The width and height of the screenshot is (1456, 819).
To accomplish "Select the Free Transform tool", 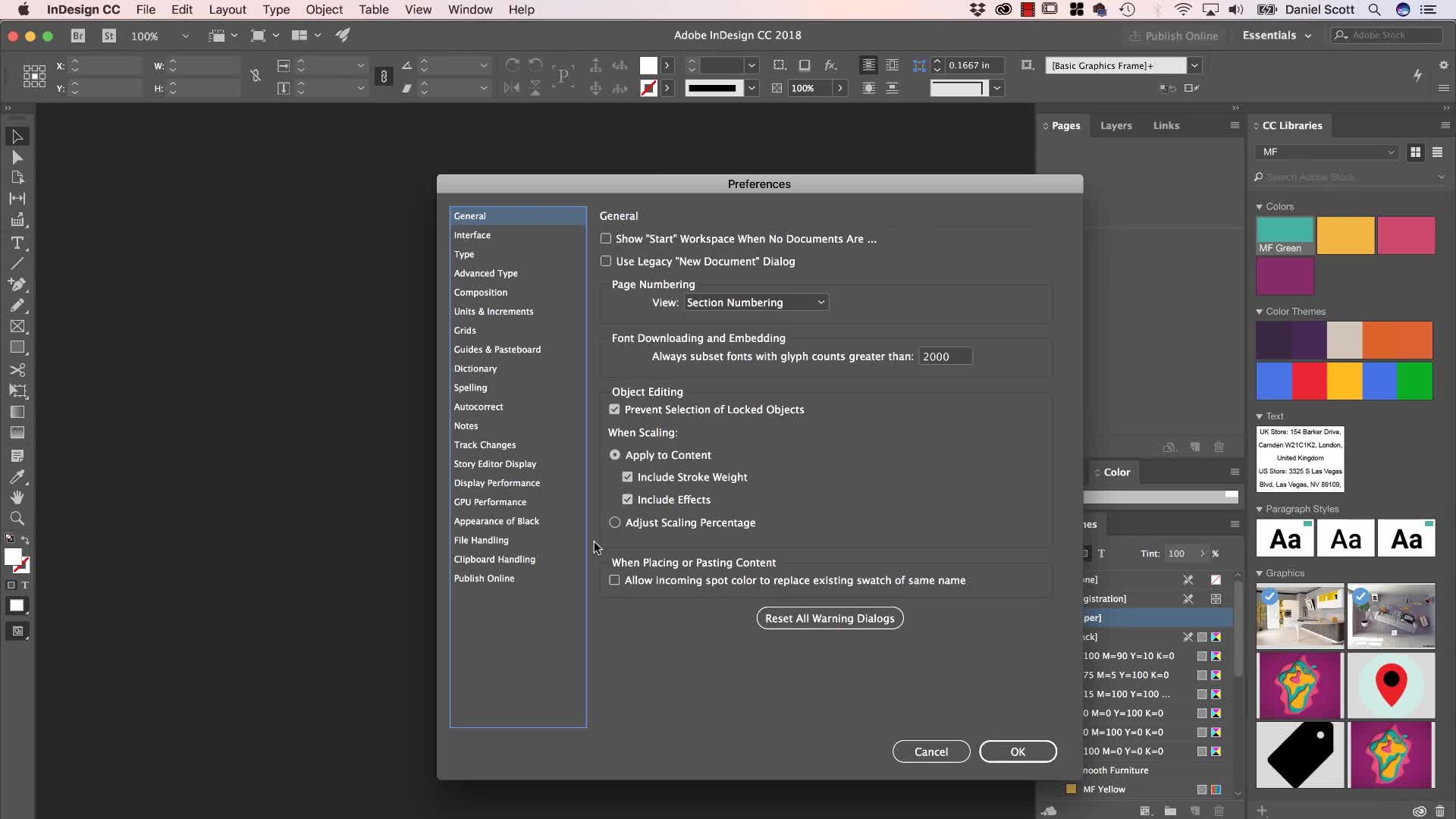I will point(17,391).
